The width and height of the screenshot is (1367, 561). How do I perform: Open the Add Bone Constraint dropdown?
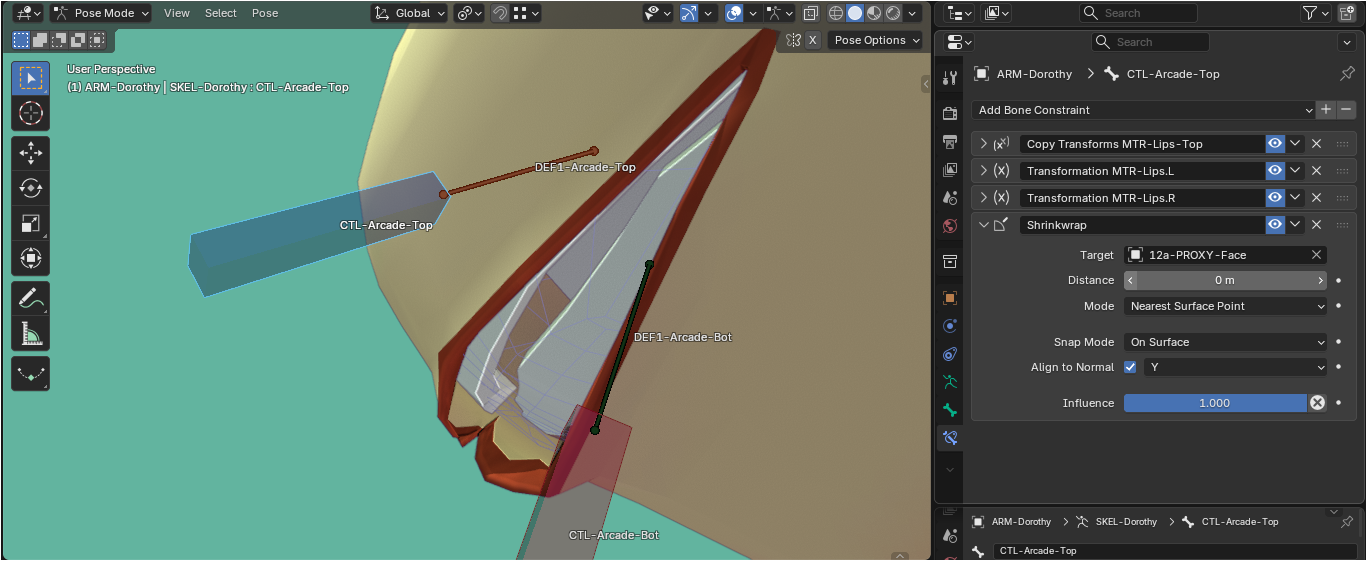click(x=1143, y=110)
